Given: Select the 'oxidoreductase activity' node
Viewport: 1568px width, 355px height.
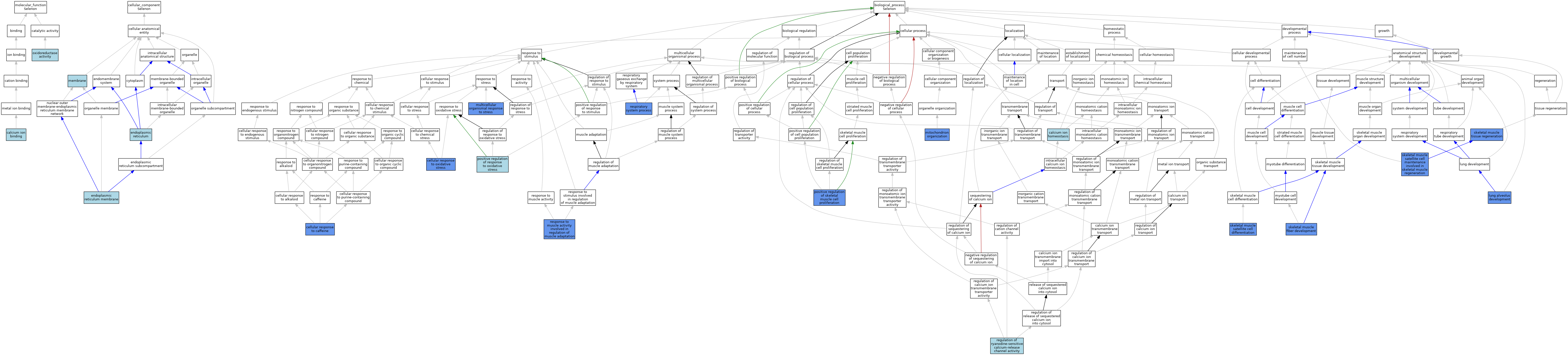Looking at the screenshot, I should coord(45,55).
